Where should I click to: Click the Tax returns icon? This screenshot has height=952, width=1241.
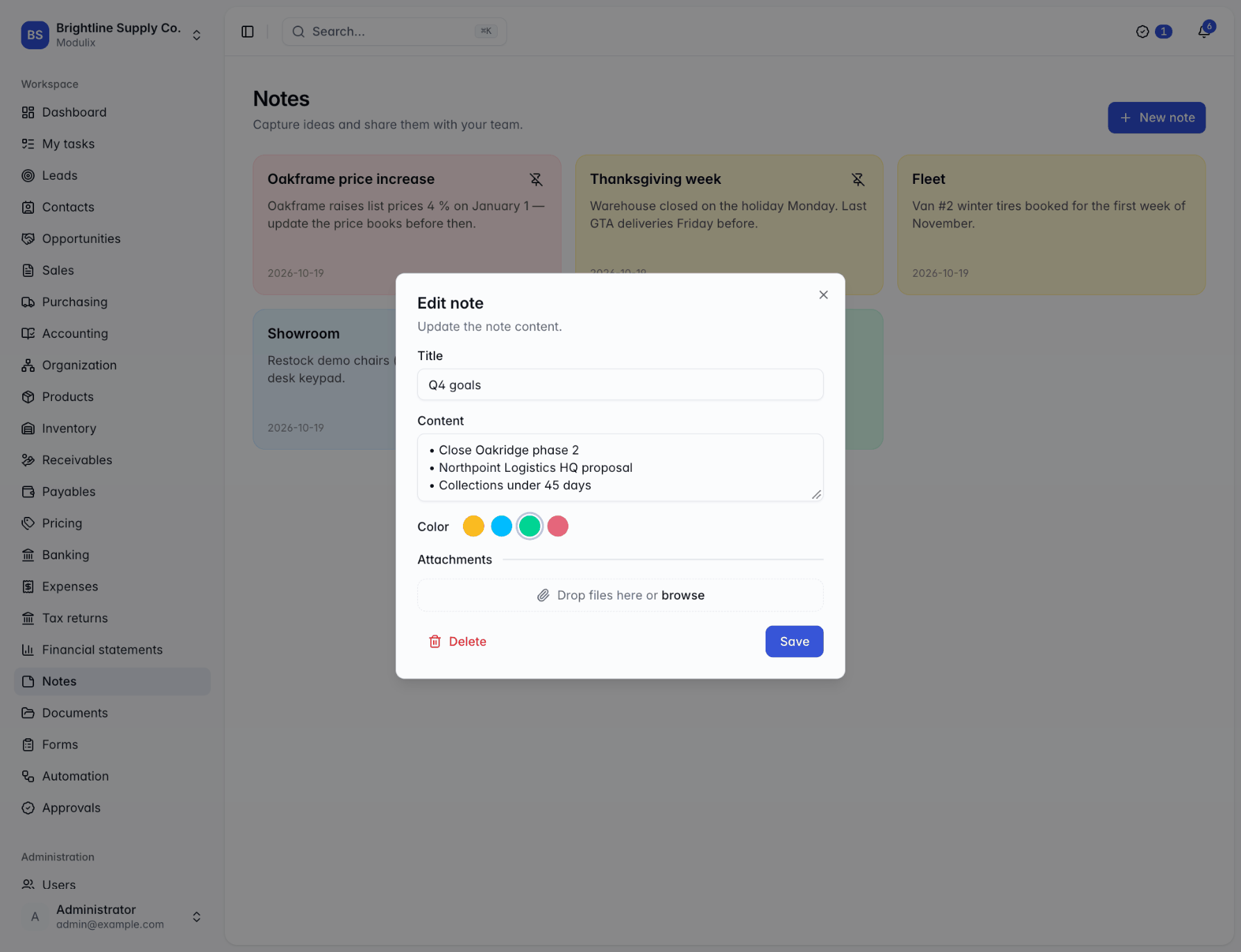point(28,618)
